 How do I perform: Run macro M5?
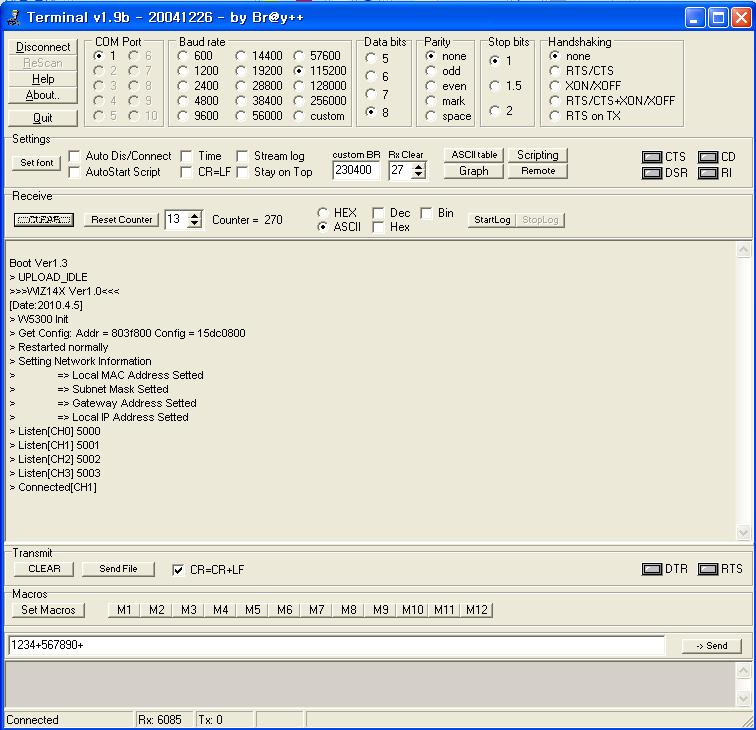click(x=253, y=610)
